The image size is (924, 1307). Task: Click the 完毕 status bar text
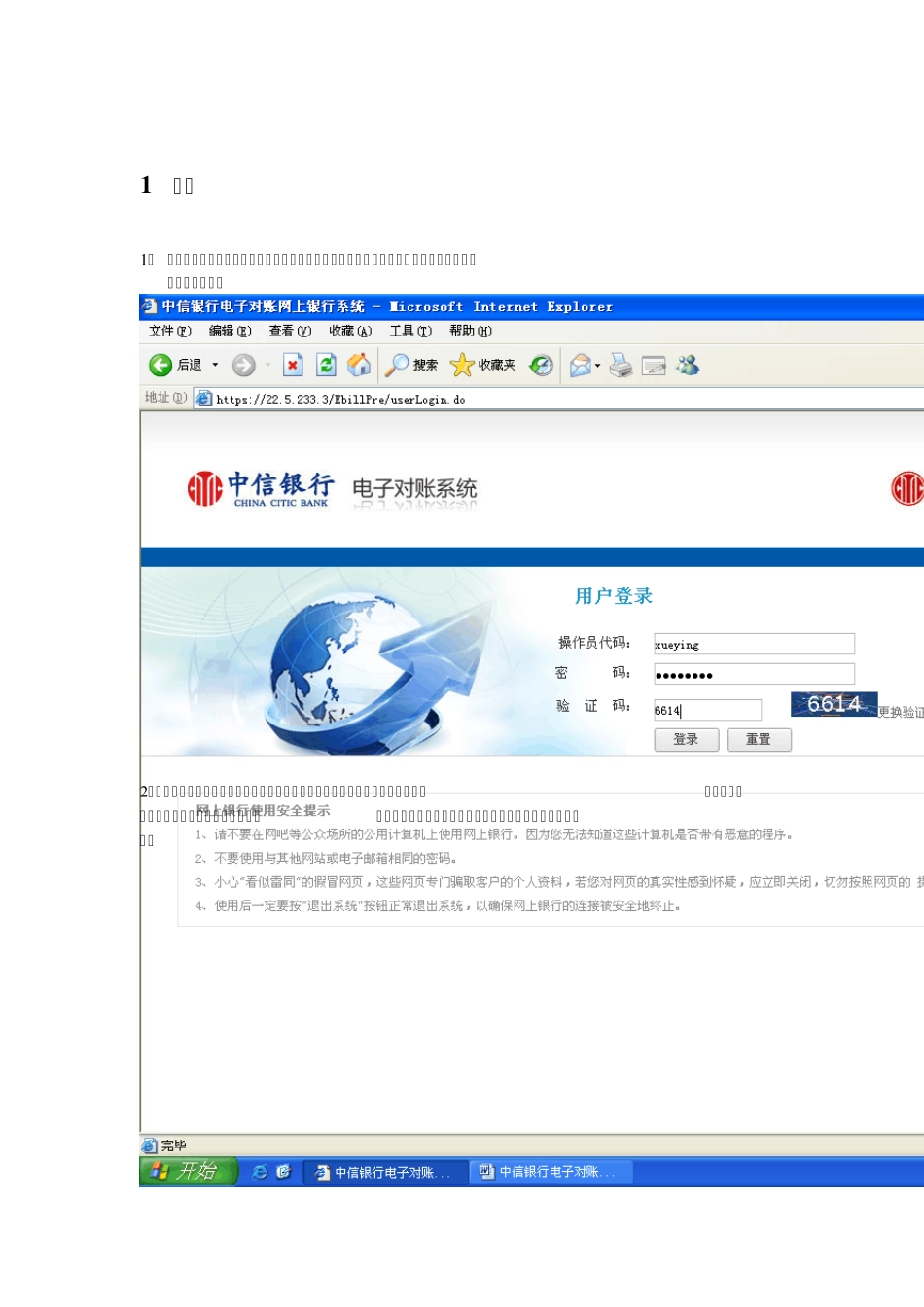173,1146
